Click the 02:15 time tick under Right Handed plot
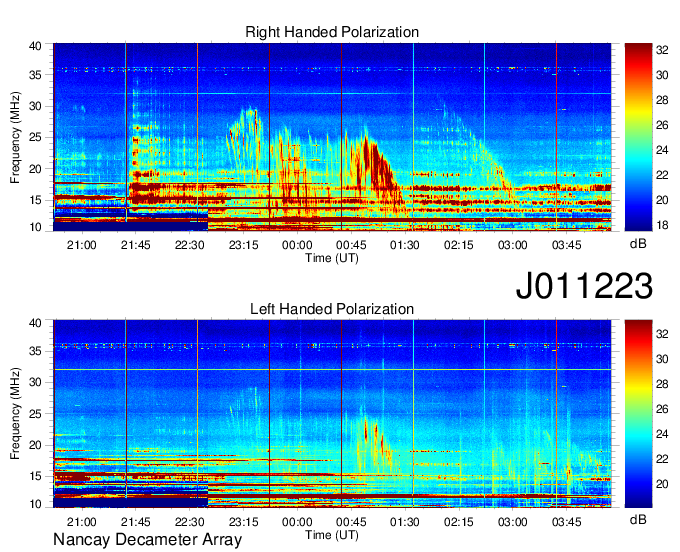Image resolution: width=680 pixels, height=552 pixels. coord(459,245)
